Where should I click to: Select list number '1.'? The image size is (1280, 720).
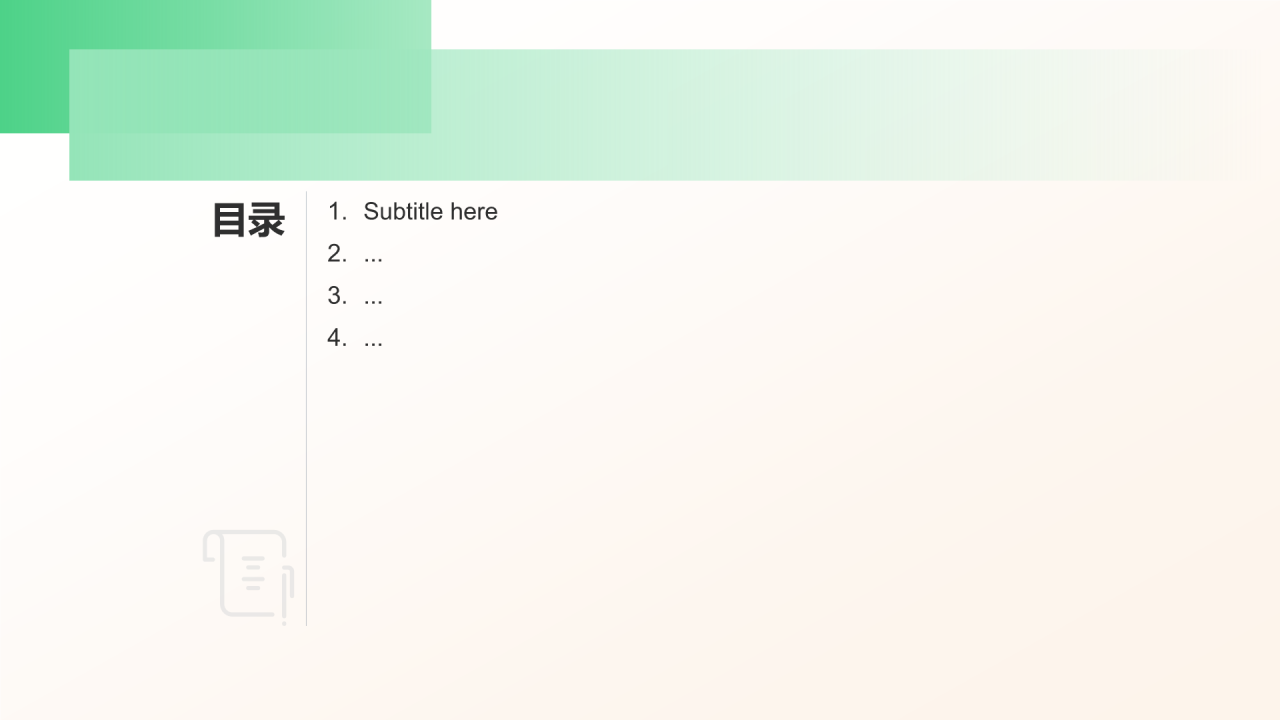(x=337, y=211)
